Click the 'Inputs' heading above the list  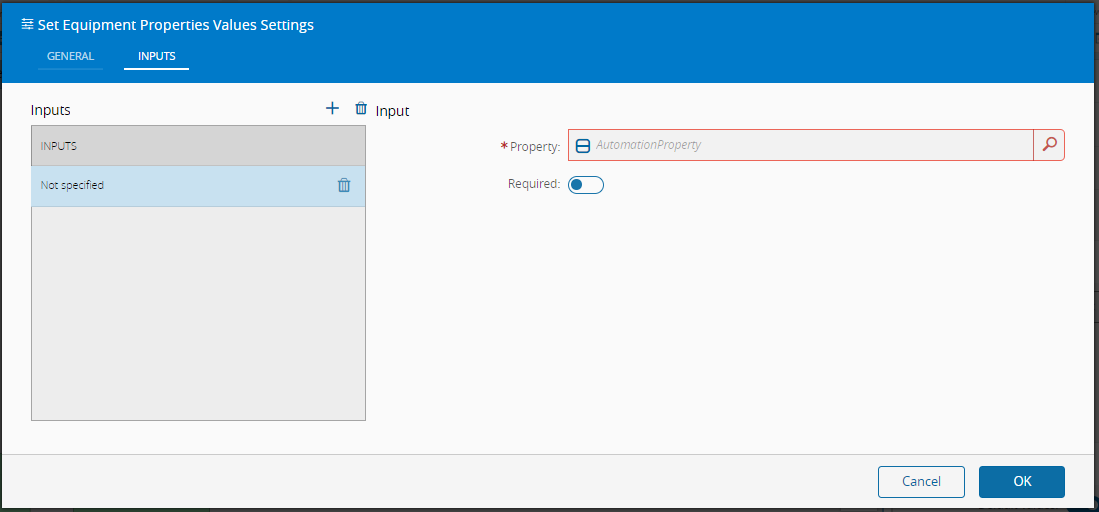click(x=50, y=110)
